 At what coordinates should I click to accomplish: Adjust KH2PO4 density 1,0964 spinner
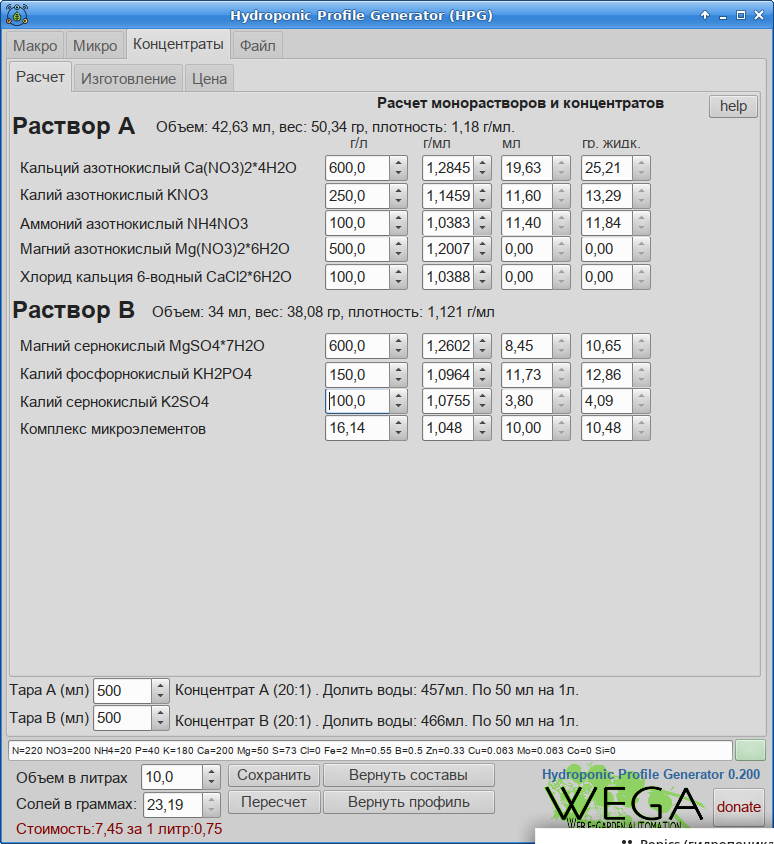[482, 375]
